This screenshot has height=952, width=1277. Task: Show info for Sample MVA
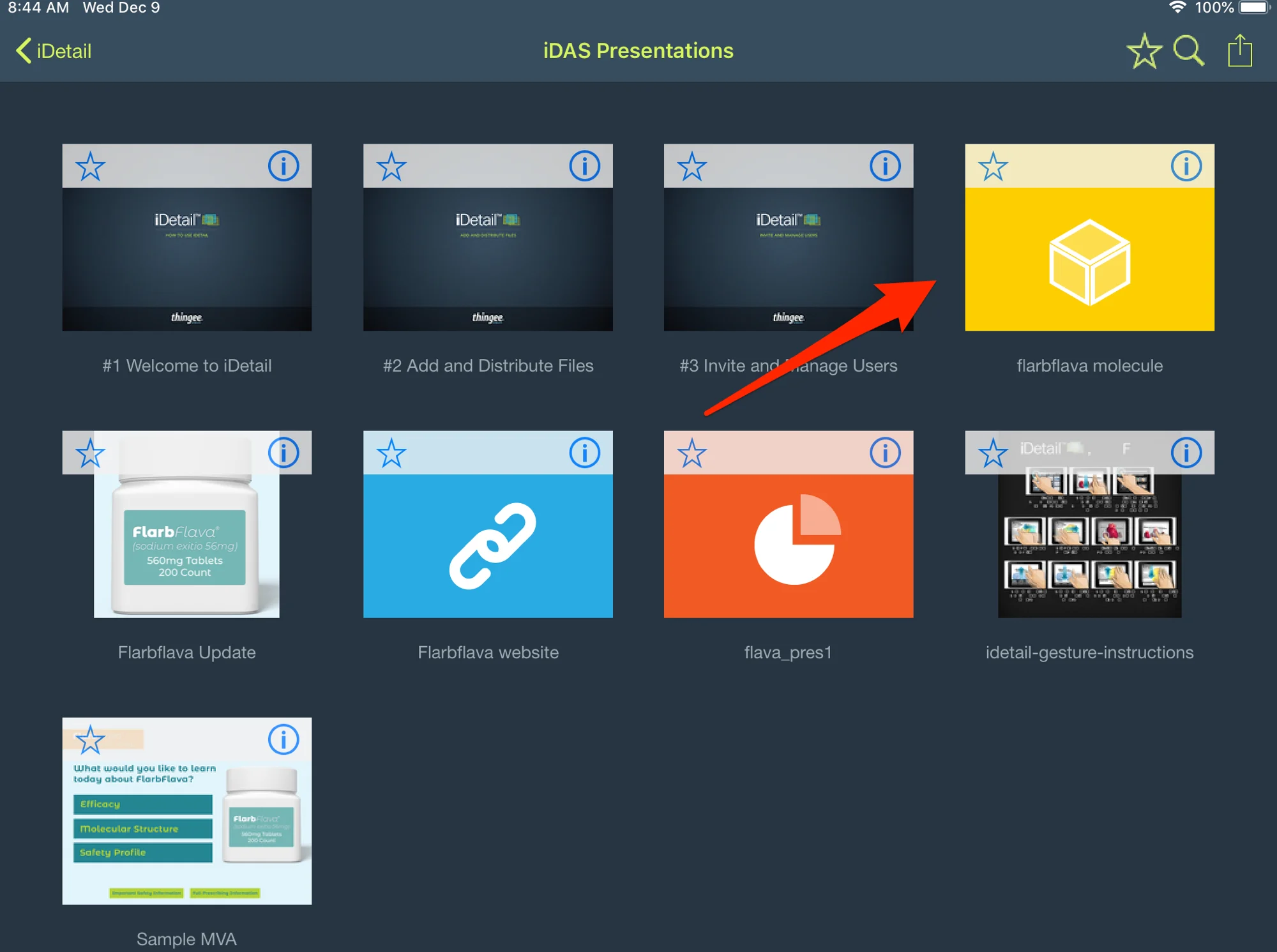click(x=283, y=739)
